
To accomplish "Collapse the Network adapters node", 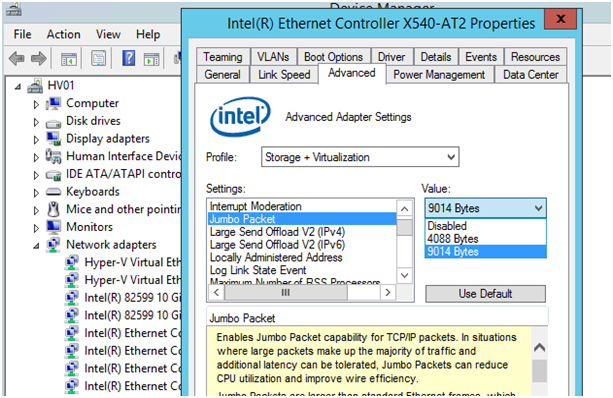I will coord(36,246).
